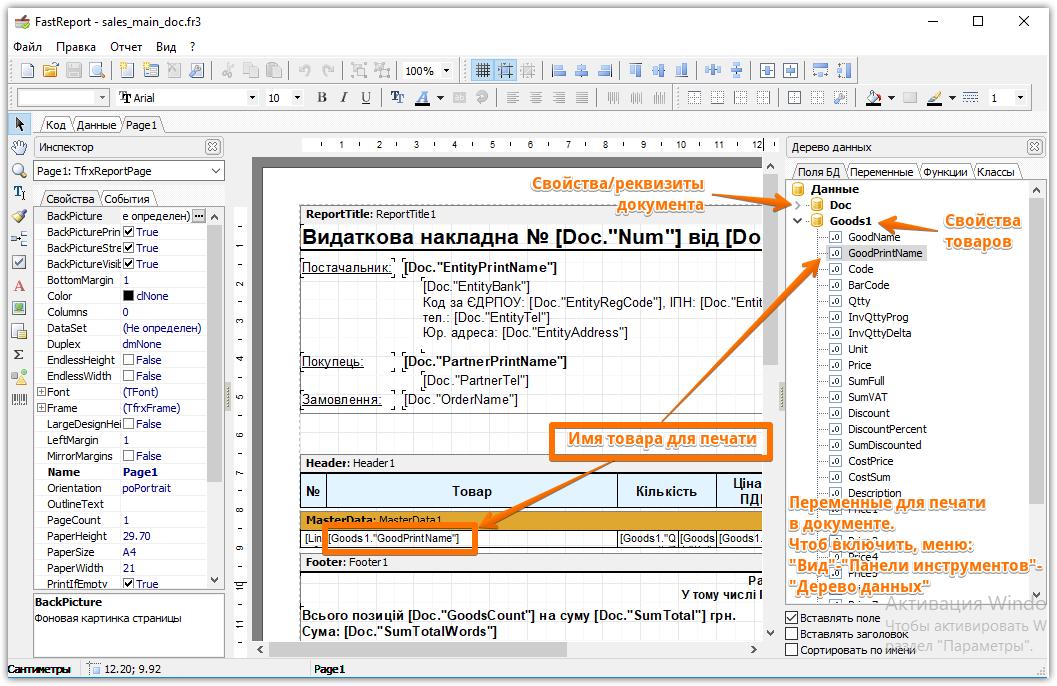
Task: Toggle BackPicturePrintable checkbox
Action: pos(129,232)
